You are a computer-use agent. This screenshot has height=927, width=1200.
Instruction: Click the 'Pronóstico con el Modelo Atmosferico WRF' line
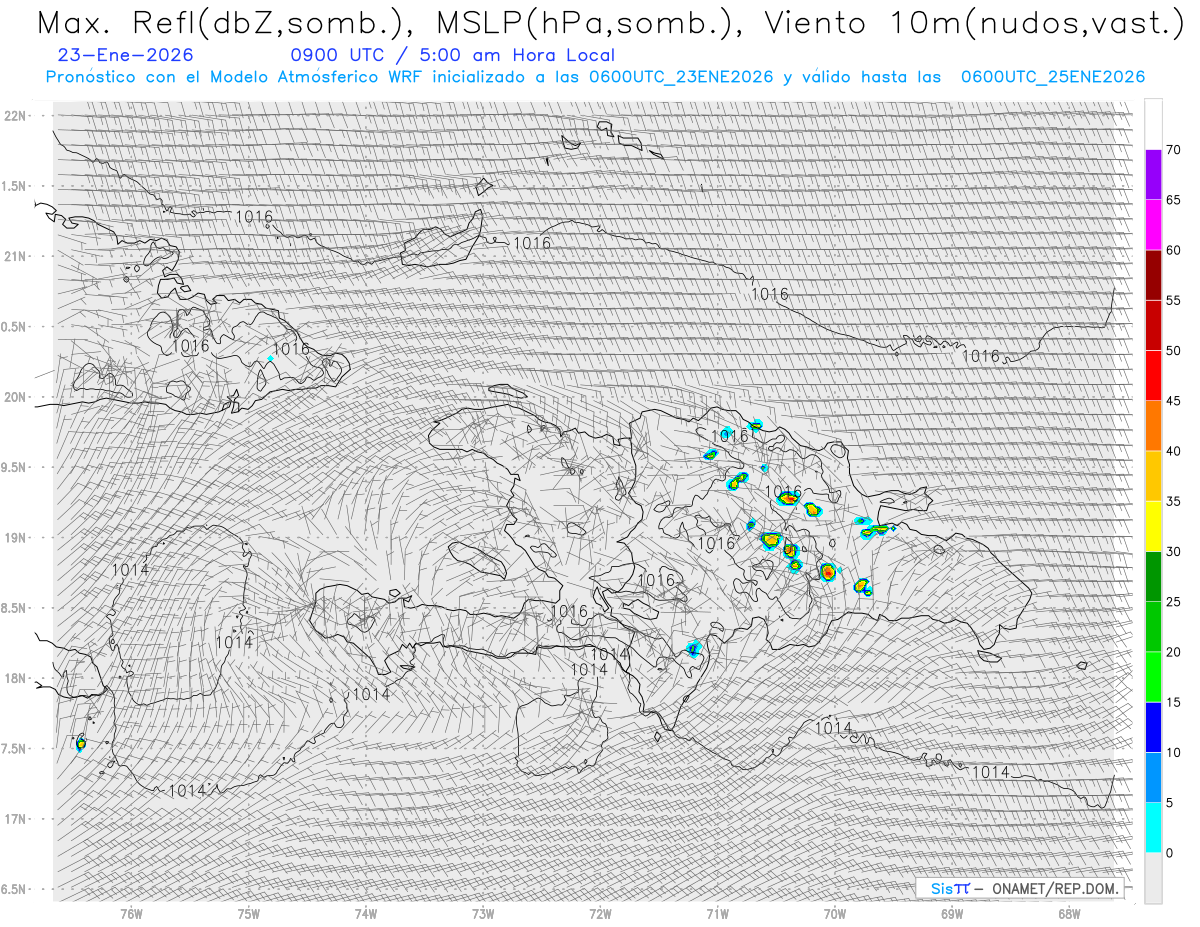(x=595, y=77)
